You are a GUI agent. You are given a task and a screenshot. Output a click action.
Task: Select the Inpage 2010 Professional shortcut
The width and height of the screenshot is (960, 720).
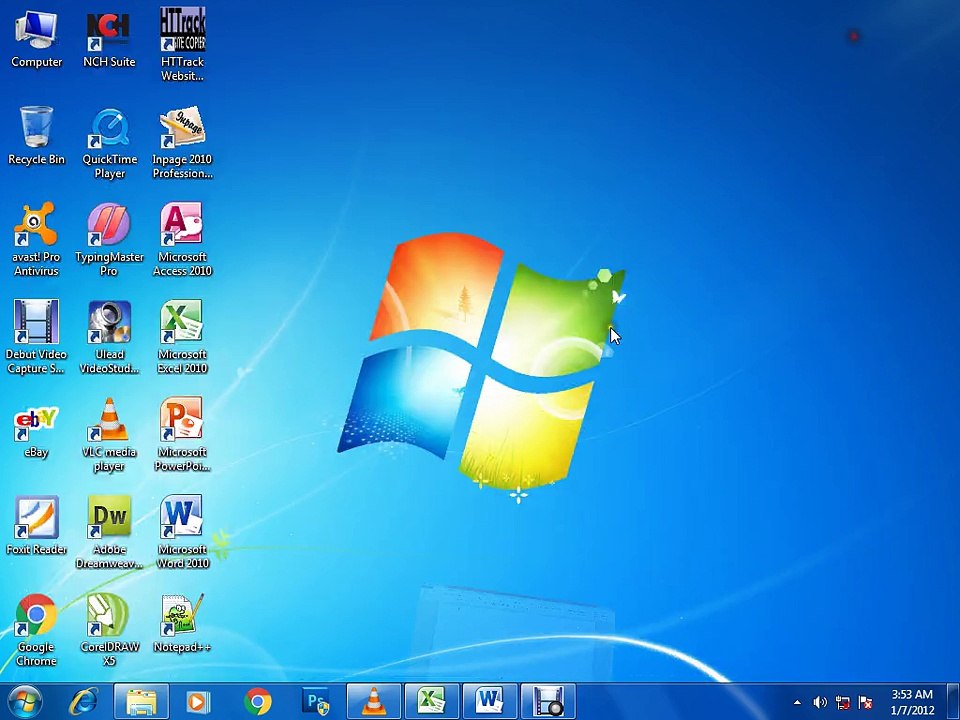182,143
